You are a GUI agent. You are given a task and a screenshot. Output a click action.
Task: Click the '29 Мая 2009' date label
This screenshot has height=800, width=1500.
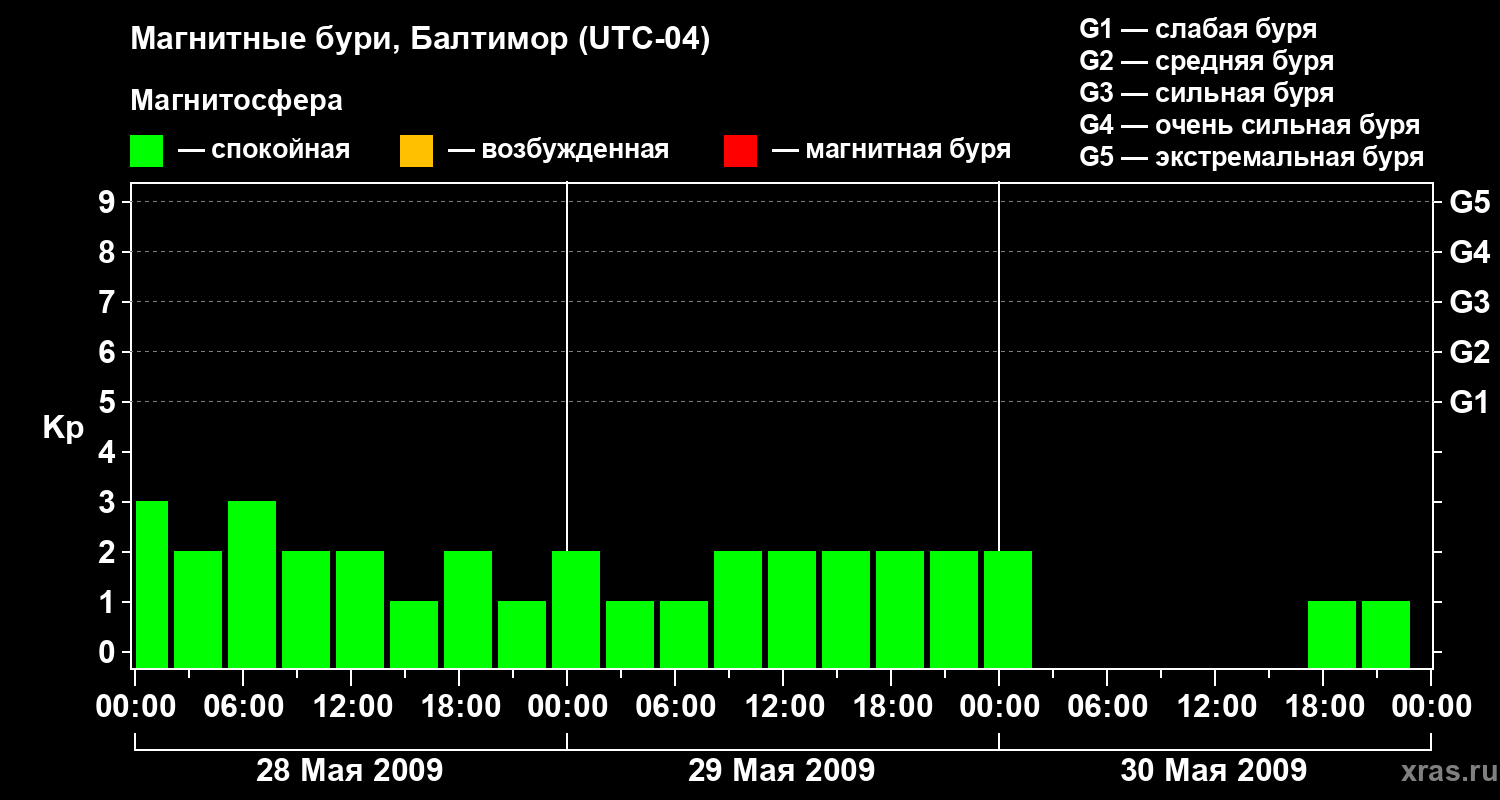pos(782,770)
